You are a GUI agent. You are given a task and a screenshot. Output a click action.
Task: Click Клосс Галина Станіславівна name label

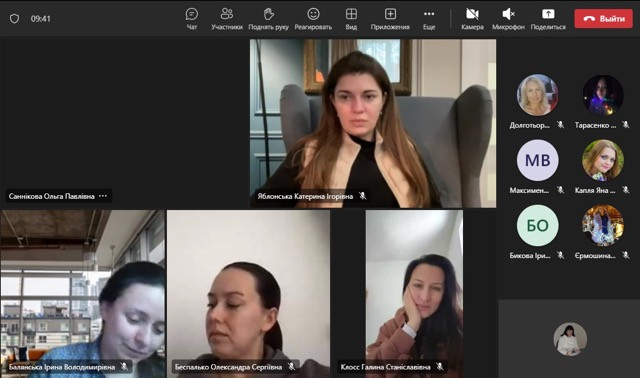pos(385,367)
